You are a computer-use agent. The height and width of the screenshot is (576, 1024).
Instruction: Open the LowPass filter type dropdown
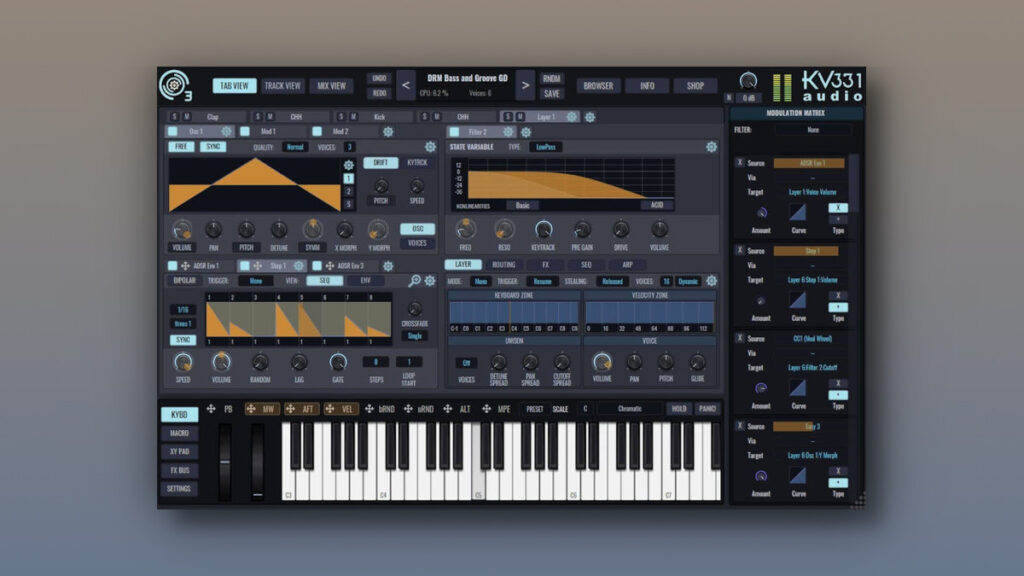pos(546,147)
